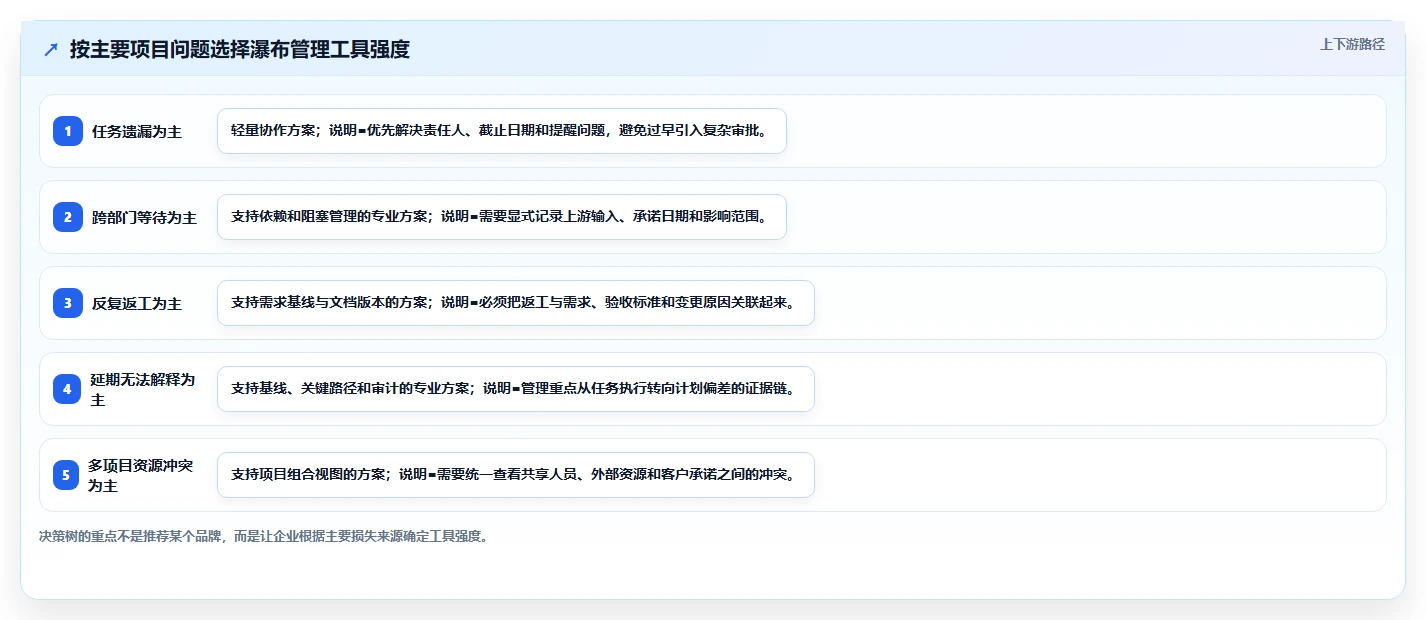Viewport: 1426px width, 620px height.
Task: Click the 跨部门等待为主 label
Action: [x=144, y=217]
